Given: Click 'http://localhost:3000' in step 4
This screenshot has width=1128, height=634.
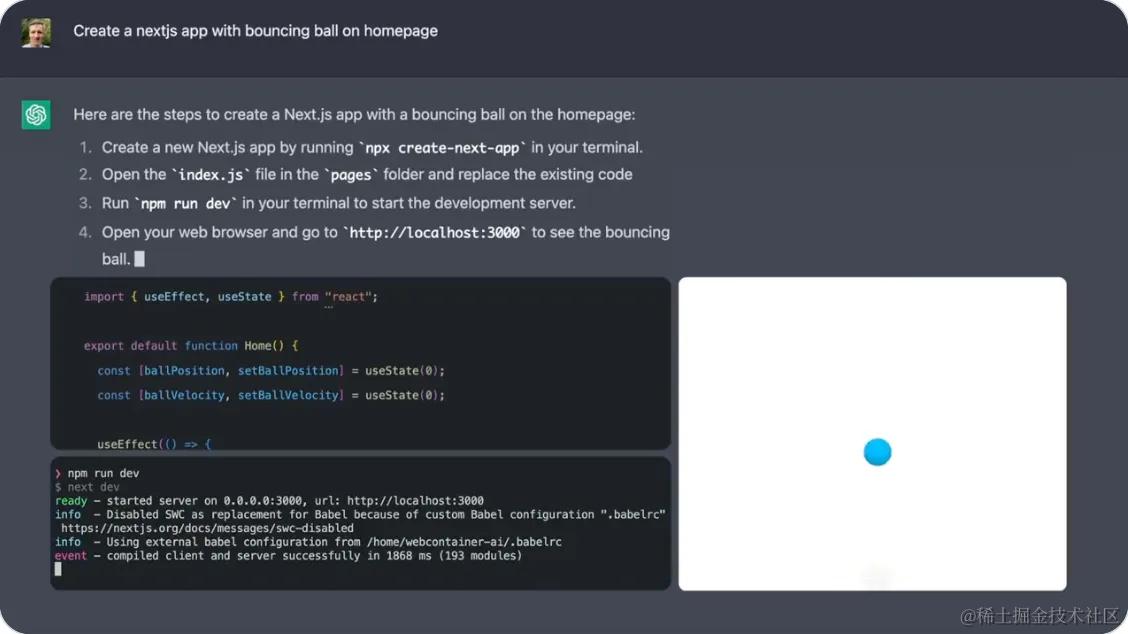Looking at the screenshot, I should 435,232.
